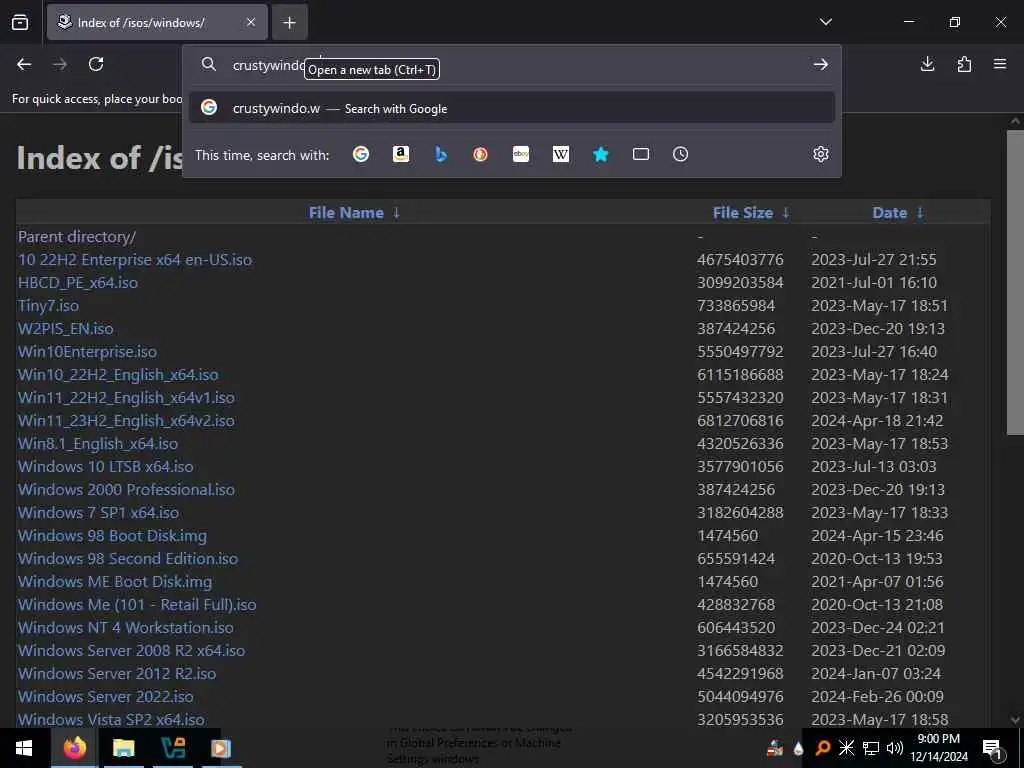Open Windows Server 2012 R2.iso link
Image resolution: width=1024 pixels, height=768 pixels.
point(117,673)
